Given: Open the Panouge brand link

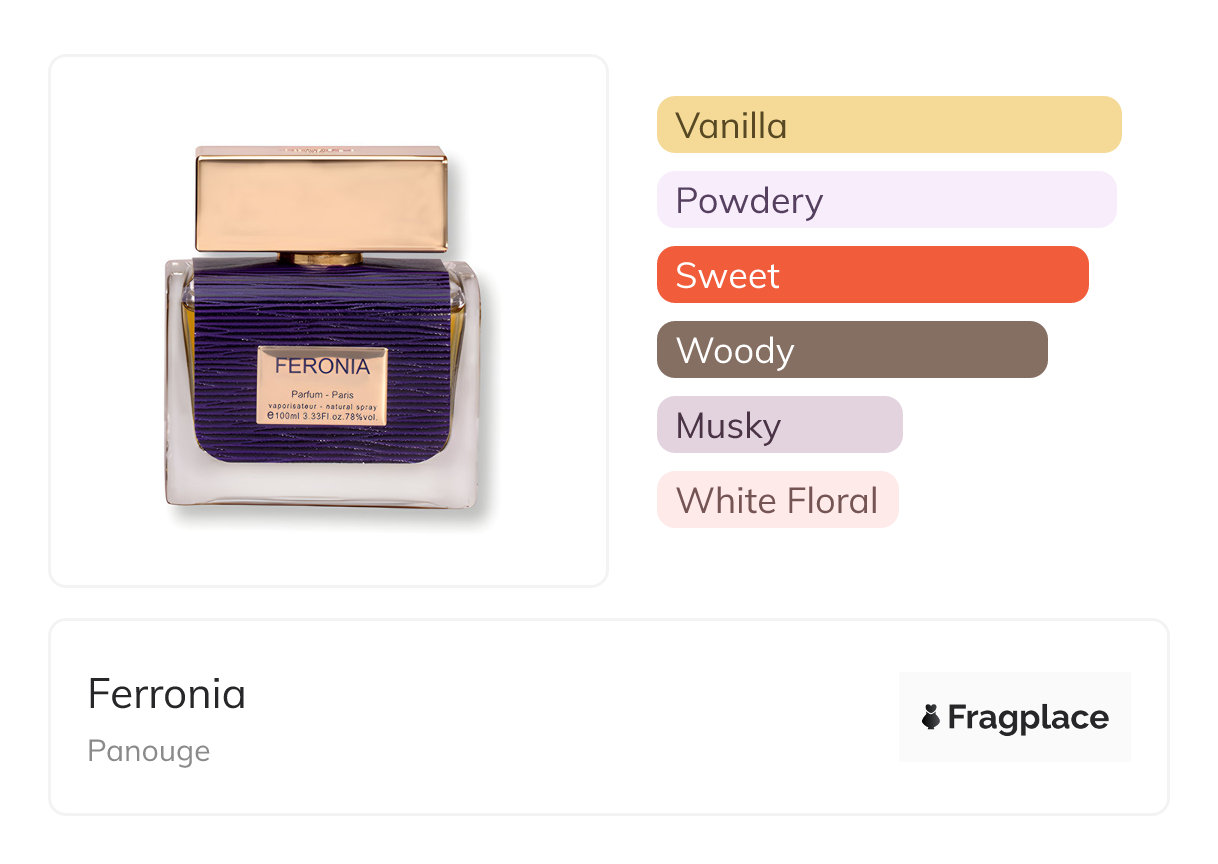Looking at the screenshot, I should [x=148, y=751].
